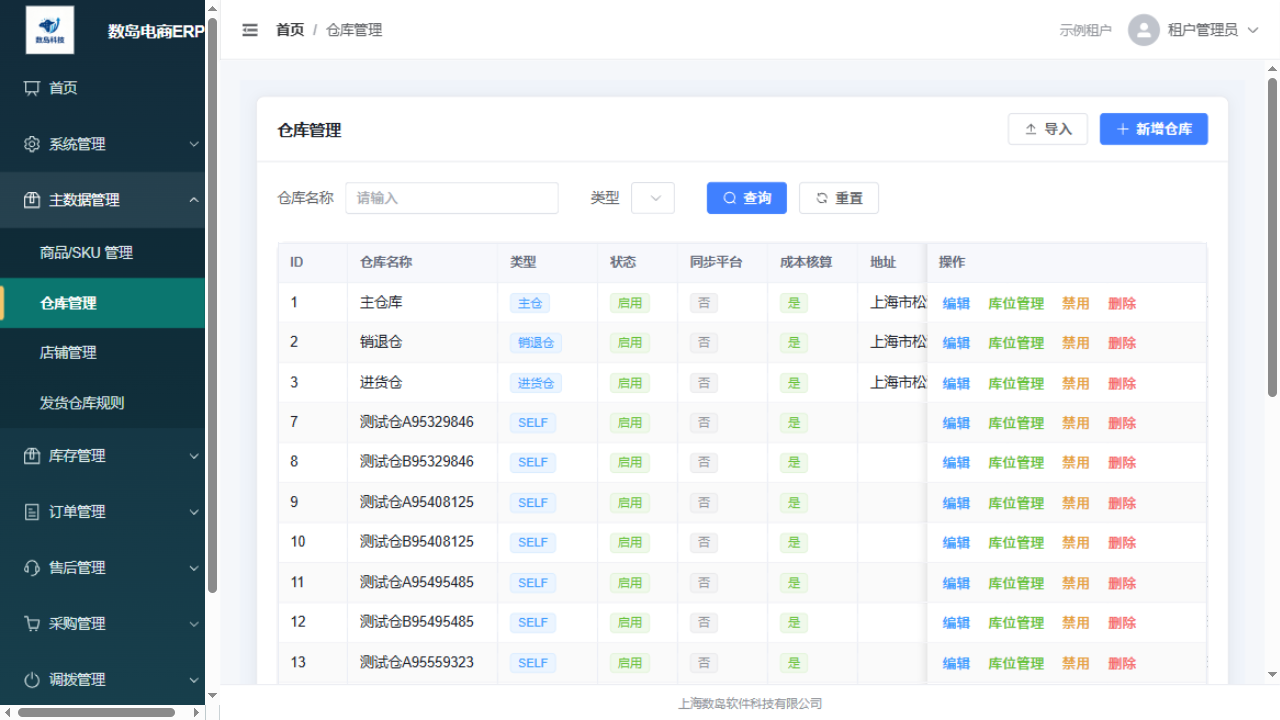Click the 售后管理 headset icon
The height and width of the screenshot is (720, 1280).
point(32,568)
